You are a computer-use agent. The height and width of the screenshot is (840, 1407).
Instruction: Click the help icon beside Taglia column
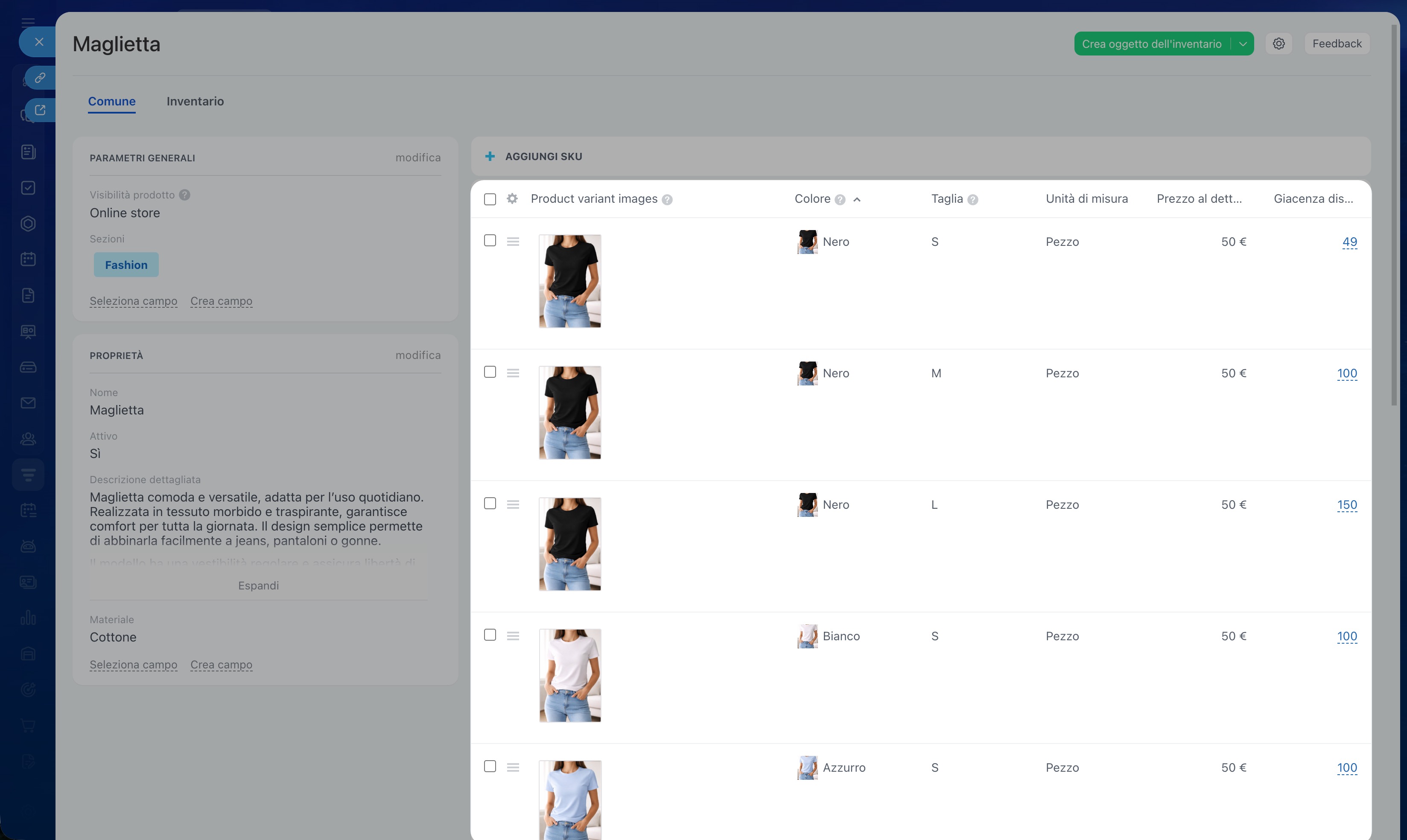pos(973,199)
